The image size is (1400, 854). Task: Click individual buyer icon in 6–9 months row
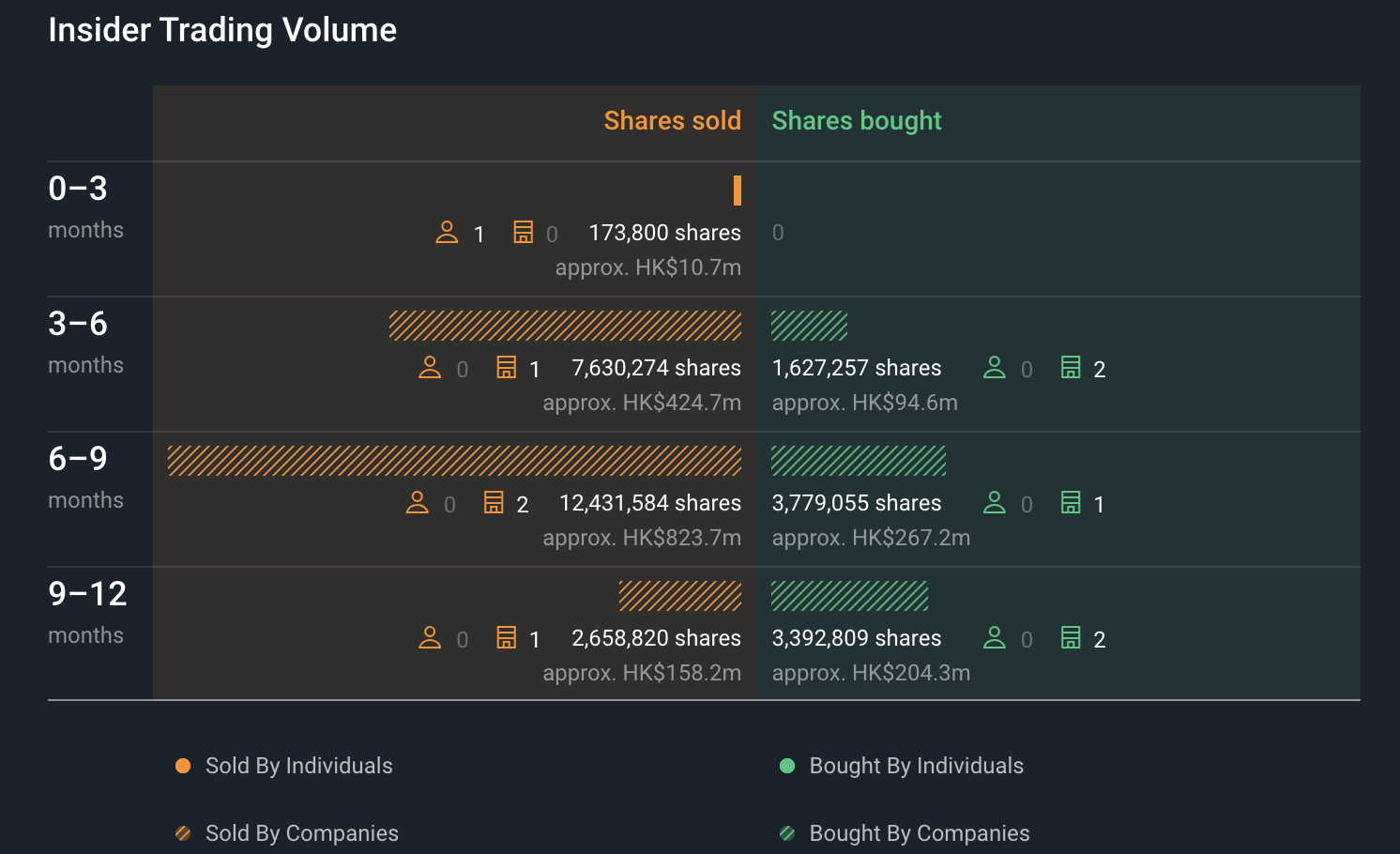994,502
